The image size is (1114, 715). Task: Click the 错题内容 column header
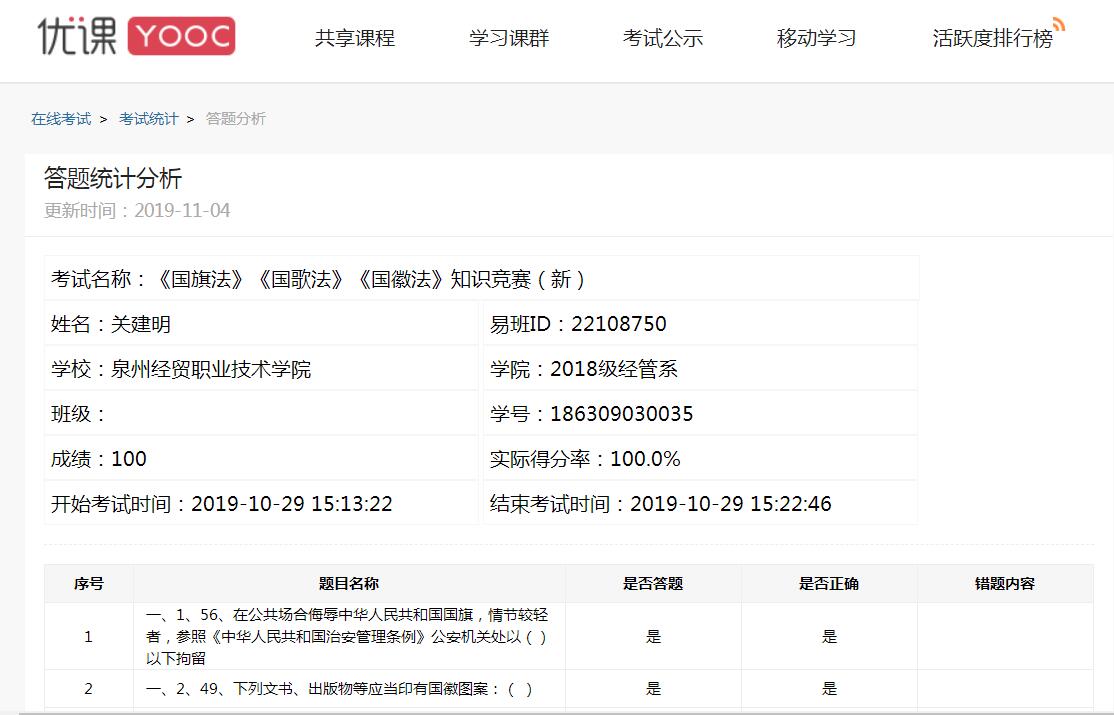pos(1005,584)
